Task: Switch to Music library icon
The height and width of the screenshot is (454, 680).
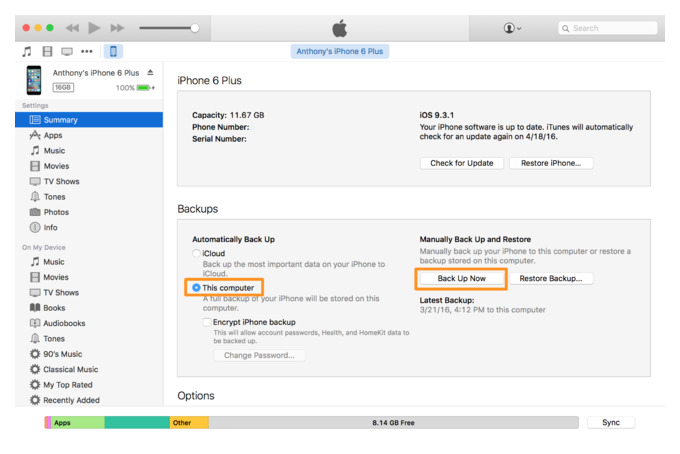Action: pos(27,52)
